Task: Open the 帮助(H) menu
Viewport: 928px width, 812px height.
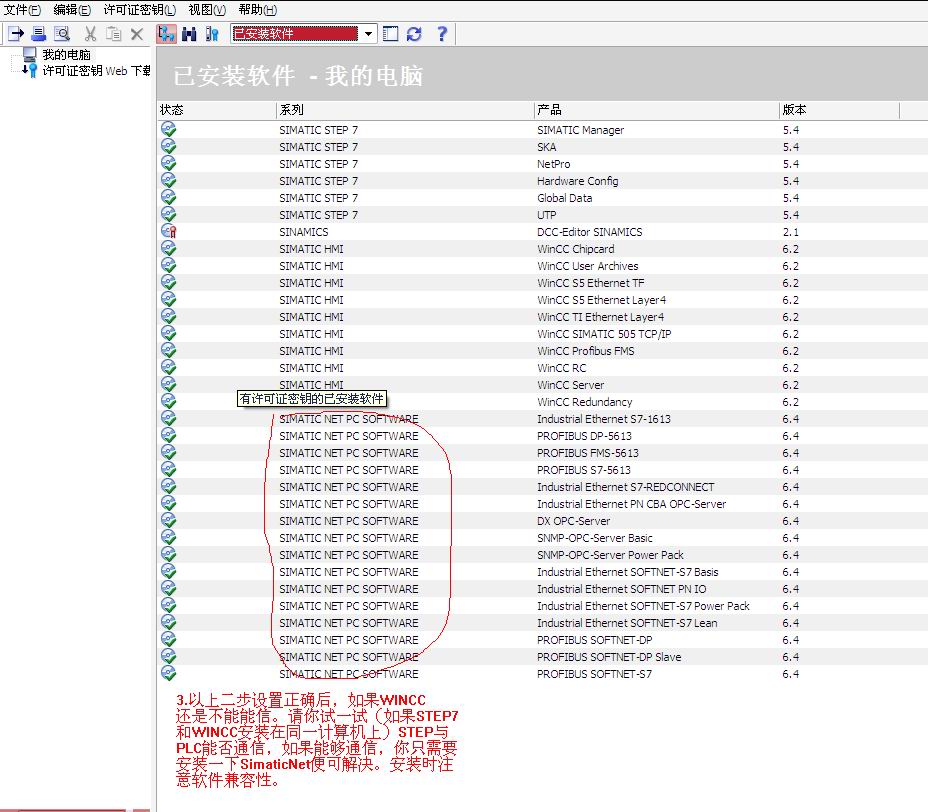Action: point(257,9)
